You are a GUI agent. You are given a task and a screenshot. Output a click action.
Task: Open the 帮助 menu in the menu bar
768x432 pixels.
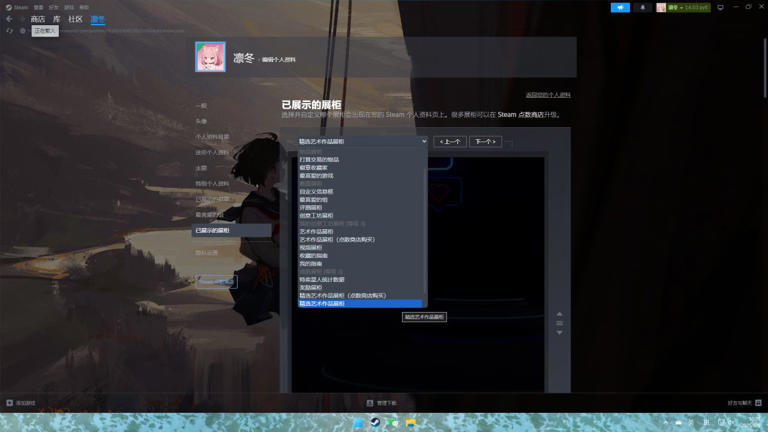click(x=84, y=7)
